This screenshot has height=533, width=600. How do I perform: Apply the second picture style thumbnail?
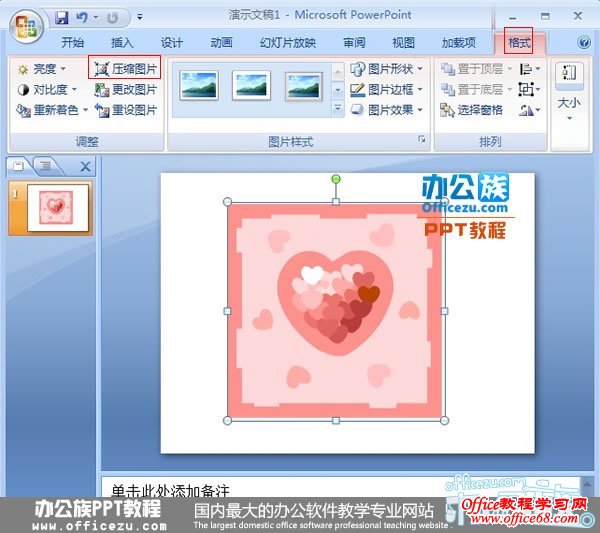(251, 85)
